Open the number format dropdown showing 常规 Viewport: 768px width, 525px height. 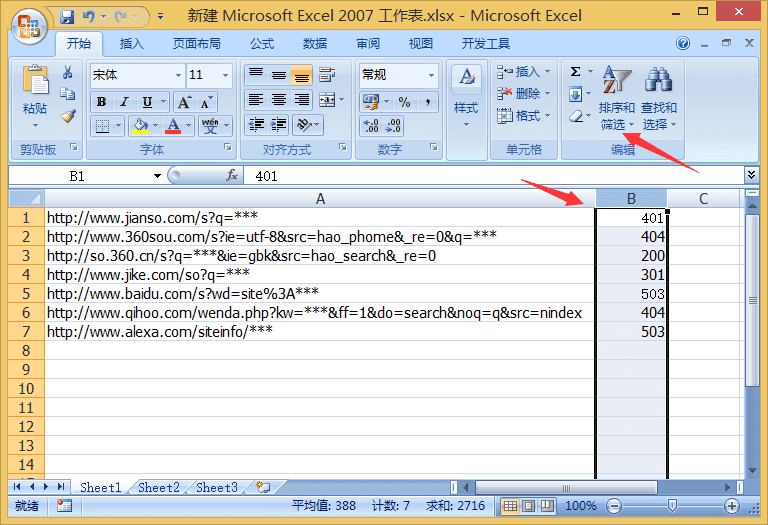(x=431, y=76)
